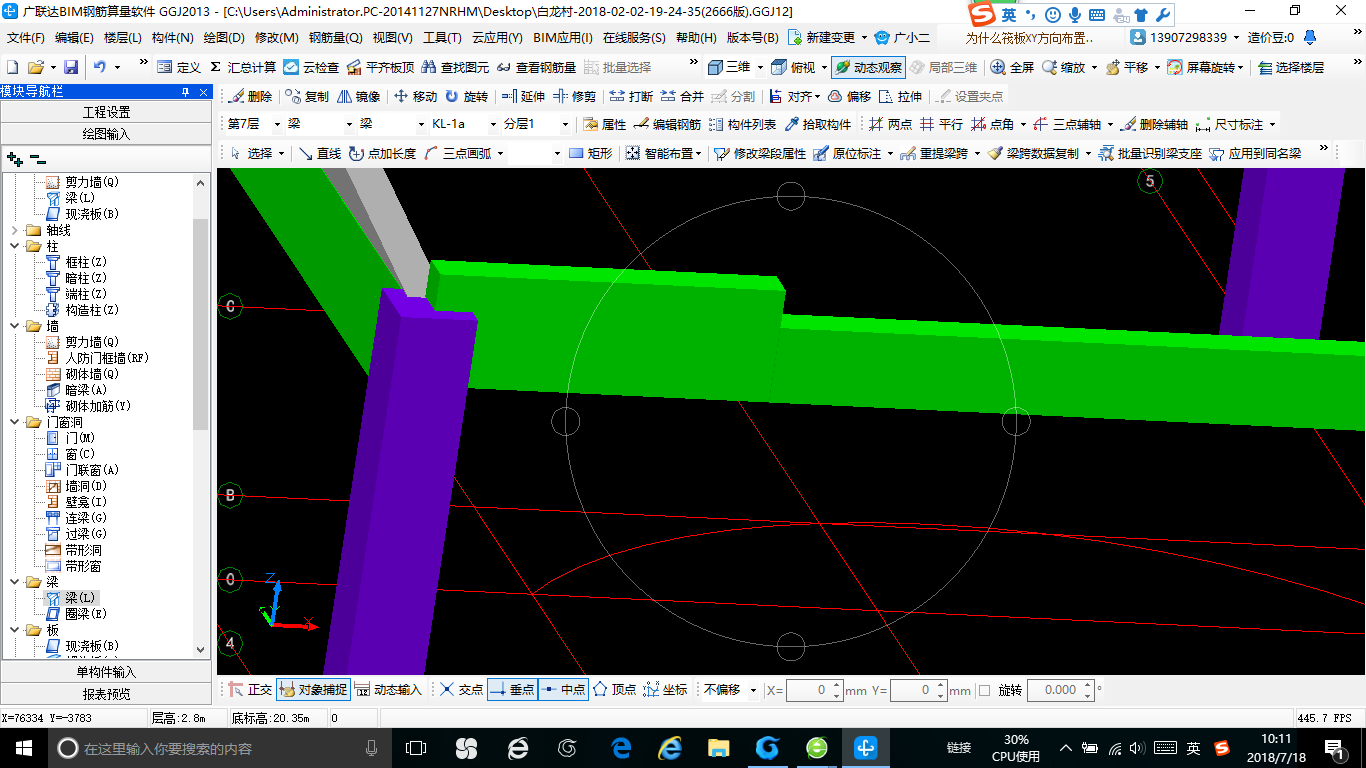Enable the 旋转 rotation checkbox
1366x768 pixels.
[984, 690]
